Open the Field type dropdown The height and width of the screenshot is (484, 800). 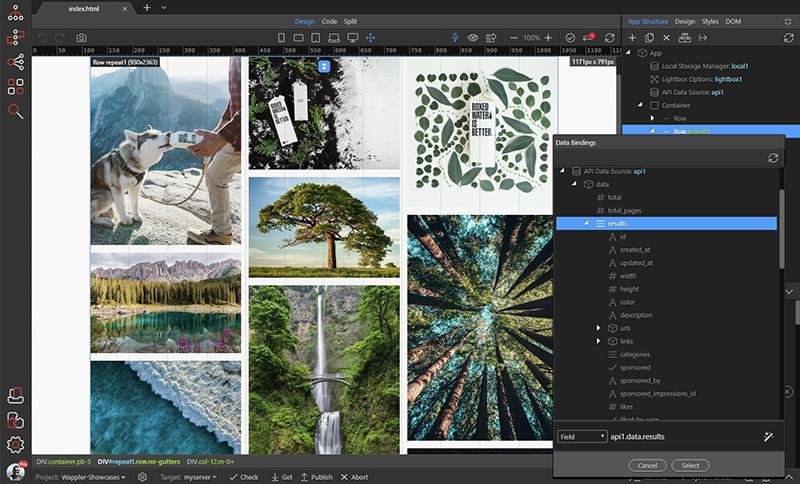pyautogui.click(x=582, y=437)
